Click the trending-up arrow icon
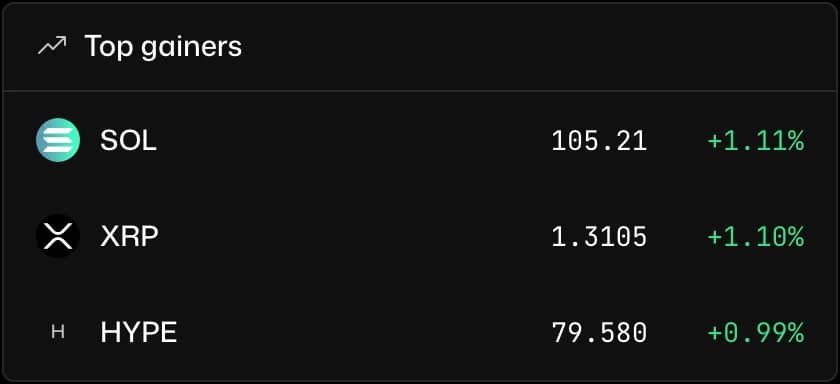Screen dimensions: 840x384 pyautogui.click(x=52, y=46)
